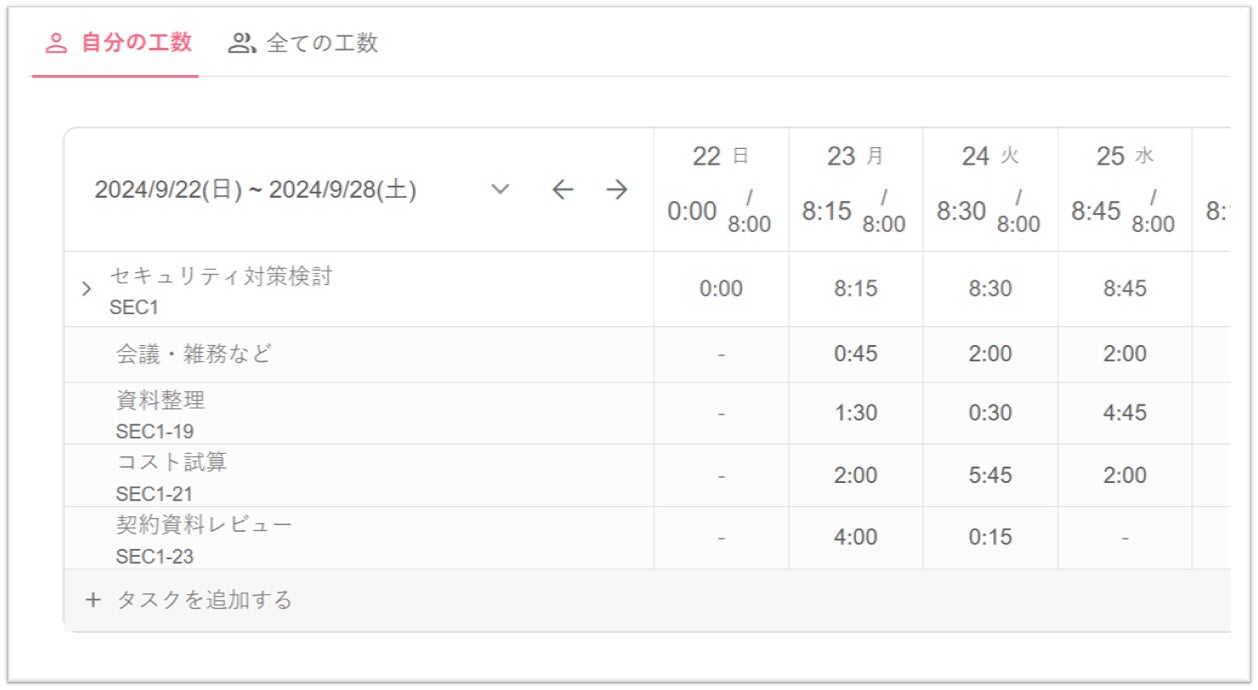
Task: Click the single person icon on 自分の工数
Action: coord(57,44)
